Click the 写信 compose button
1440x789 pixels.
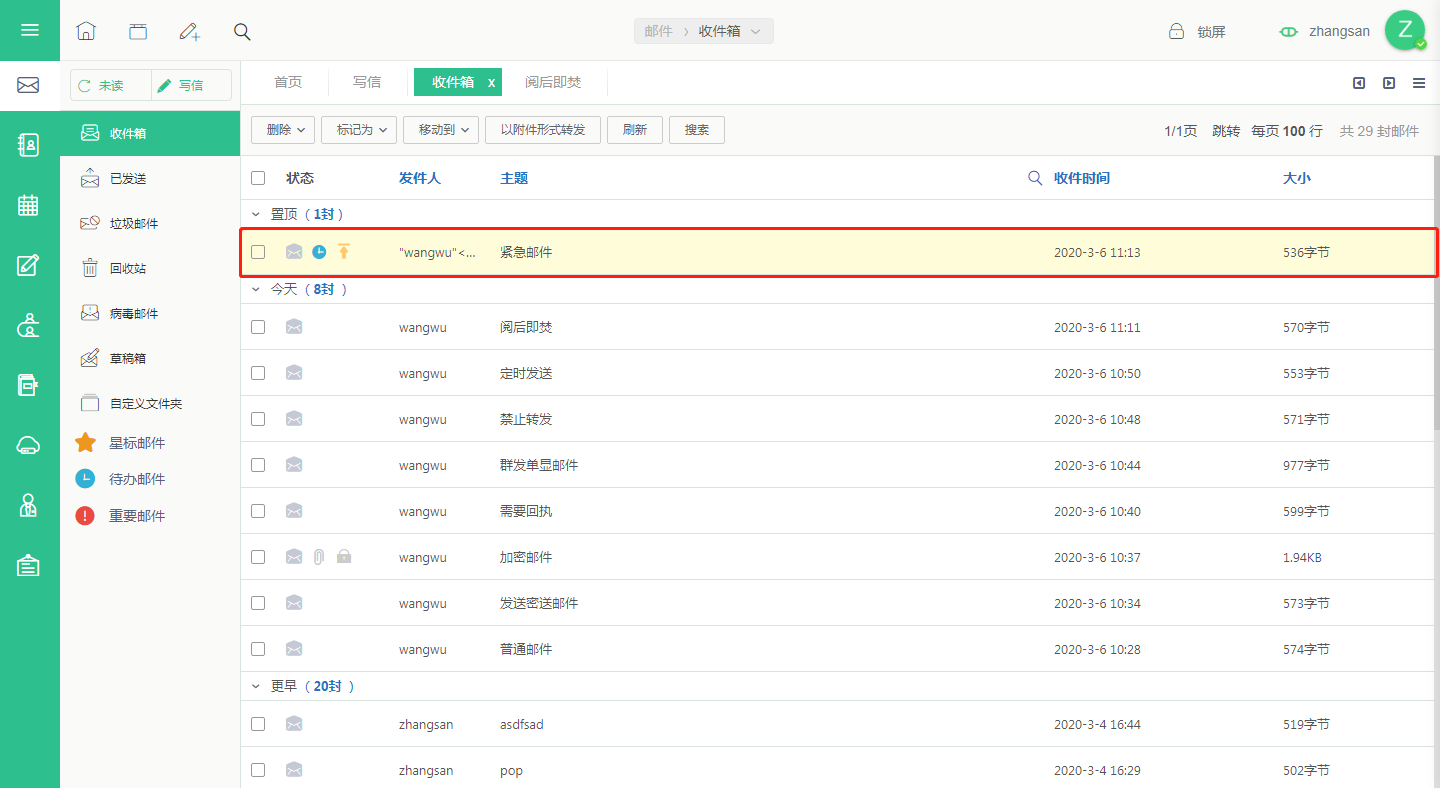click(x=191, y=85)
